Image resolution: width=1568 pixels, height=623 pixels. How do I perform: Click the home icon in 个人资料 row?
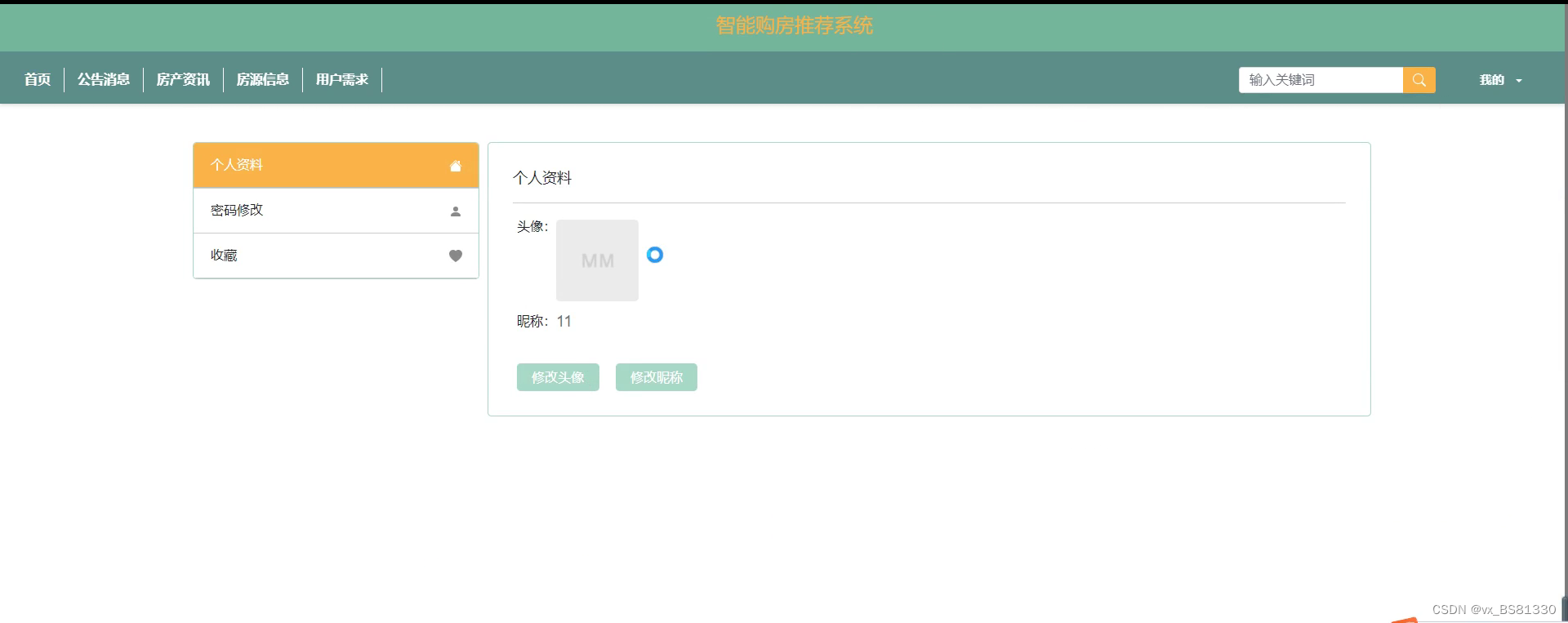click(456, 166)
